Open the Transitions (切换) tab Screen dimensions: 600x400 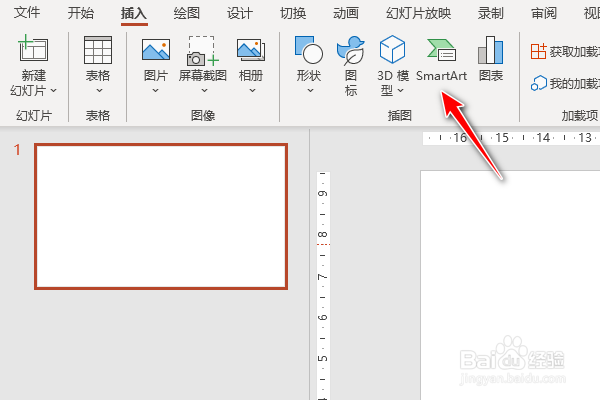pos(293,13)
